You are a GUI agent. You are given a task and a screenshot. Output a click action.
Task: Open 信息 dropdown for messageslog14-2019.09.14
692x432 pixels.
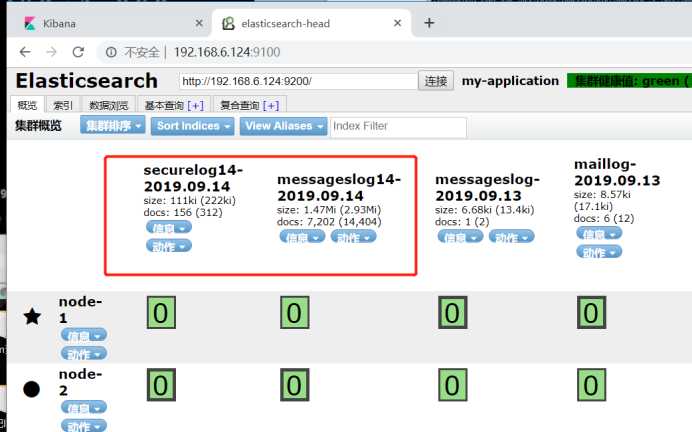(302, 237)
